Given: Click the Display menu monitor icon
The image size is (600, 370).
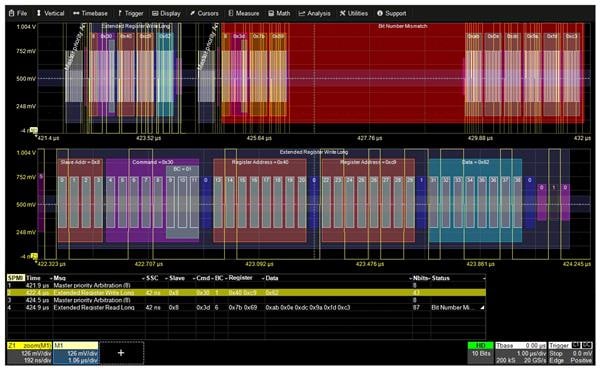Looking at the screenshot, I should 155,13.
